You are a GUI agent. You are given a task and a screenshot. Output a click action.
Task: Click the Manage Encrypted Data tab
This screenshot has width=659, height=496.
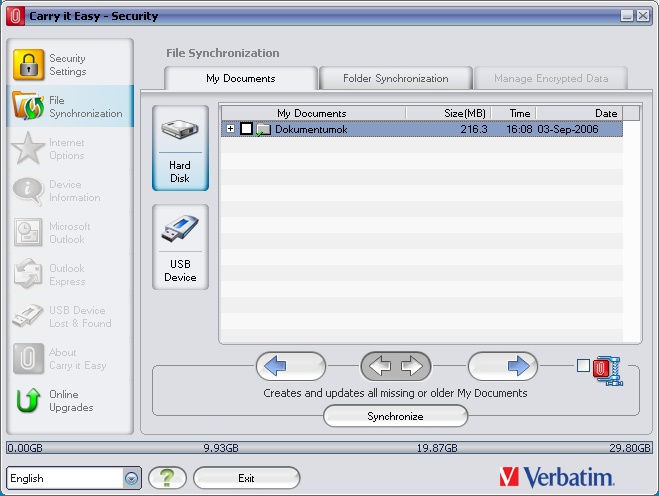pos(551,78)
